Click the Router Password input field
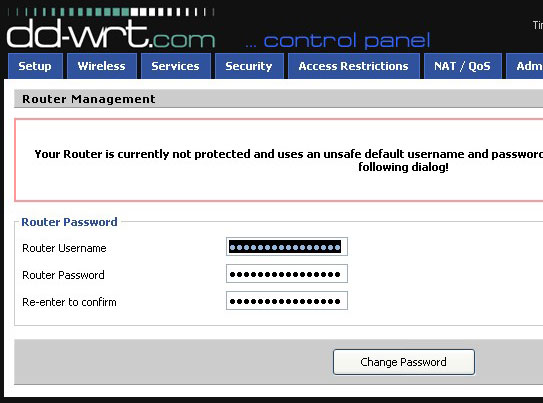Screen dimensions: 543x403 pos(287,274)
